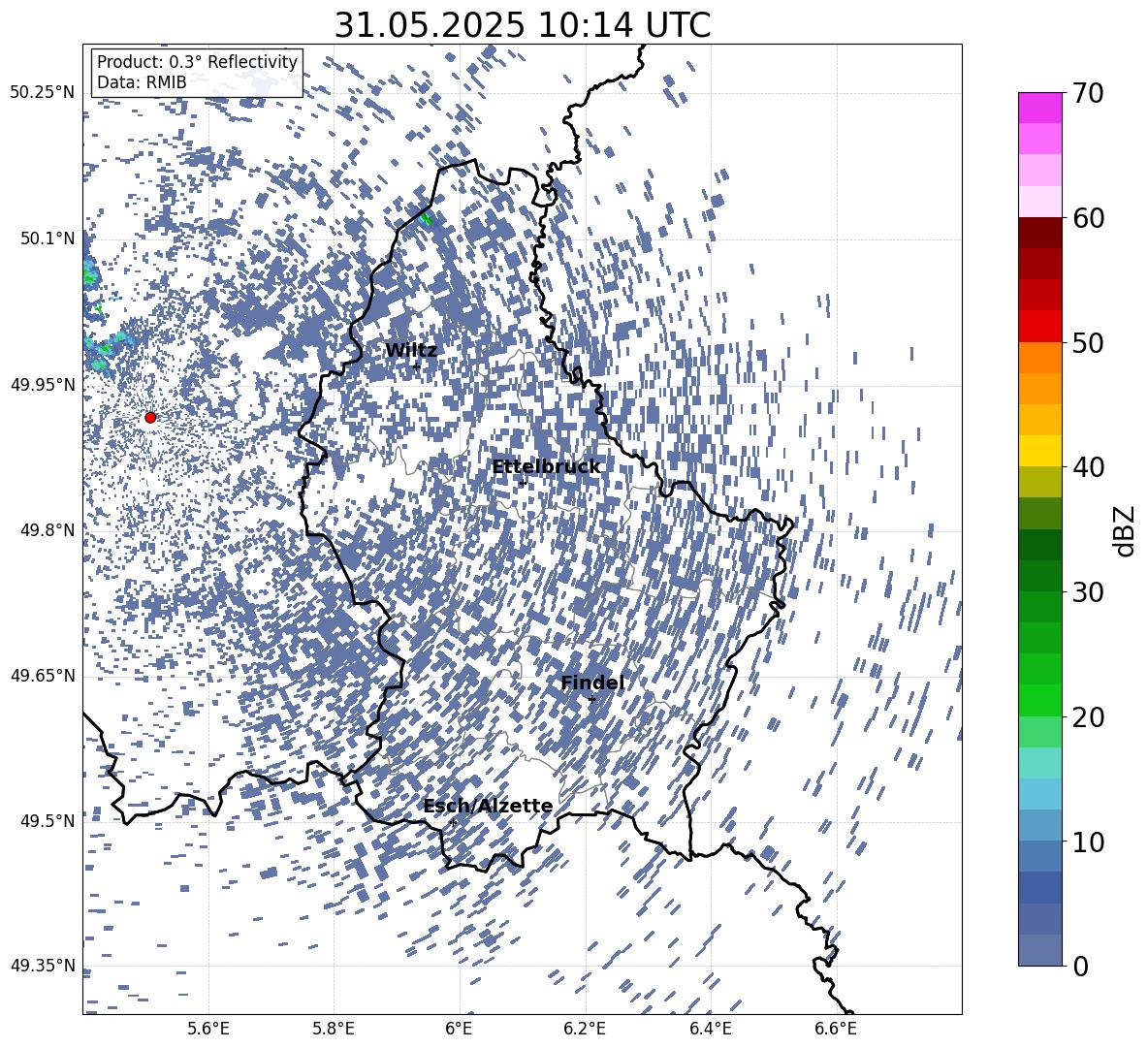Click the bright red colorbar segment near 50
The image size is (1148, 1048).
click(1039, 327)
